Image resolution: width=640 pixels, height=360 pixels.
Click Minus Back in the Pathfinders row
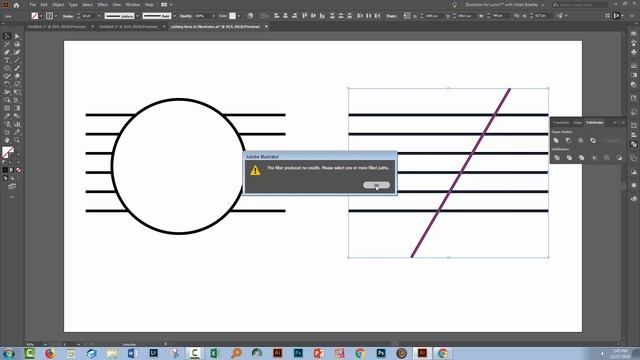619,158
